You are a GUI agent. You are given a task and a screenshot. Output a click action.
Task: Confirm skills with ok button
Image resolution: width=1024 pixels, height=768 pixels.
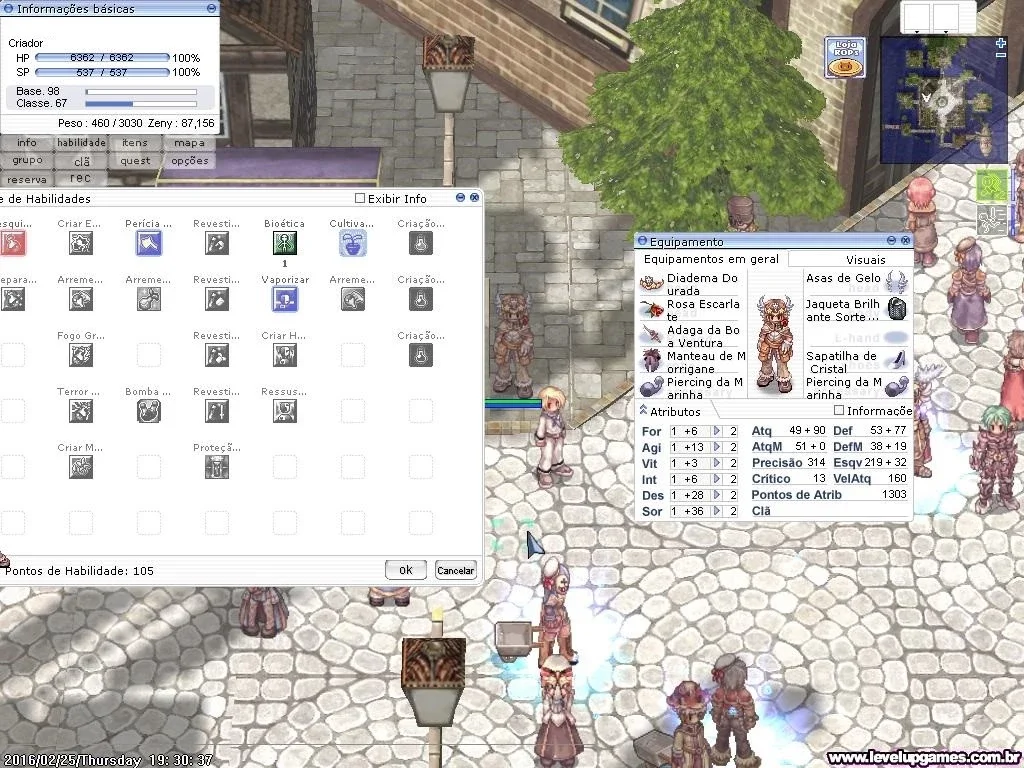[406, 570]
